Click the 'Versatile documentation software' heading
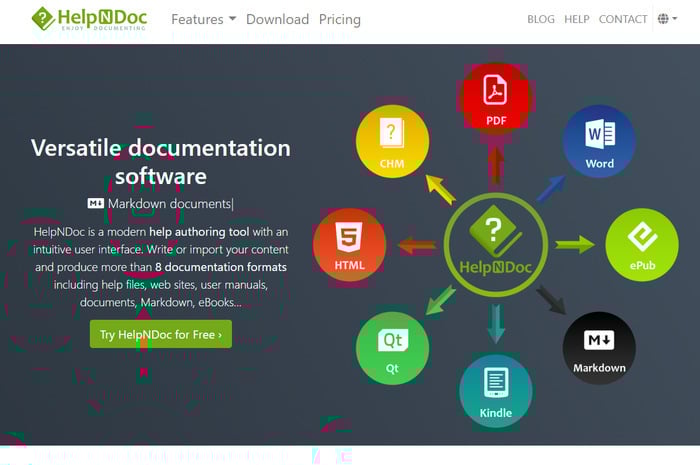Screen dimensions: 700x465 click(x=161, y=162)
